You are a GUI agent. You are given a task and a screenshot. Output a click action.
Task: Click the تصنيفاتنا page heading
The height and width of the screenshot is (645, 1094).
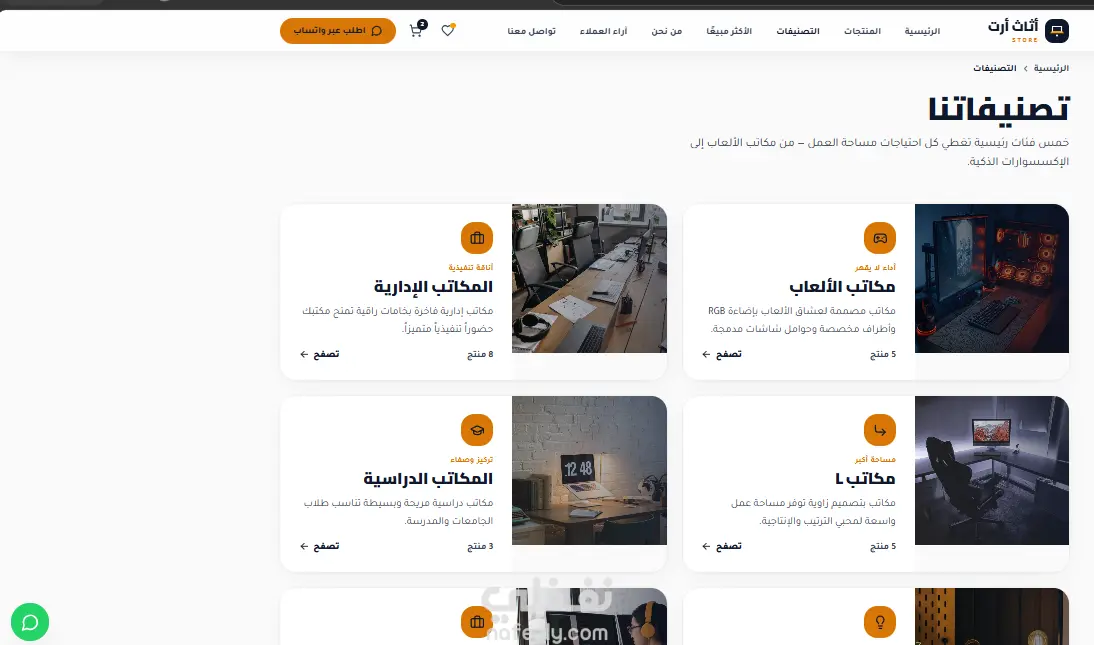(x=998, y=110)
